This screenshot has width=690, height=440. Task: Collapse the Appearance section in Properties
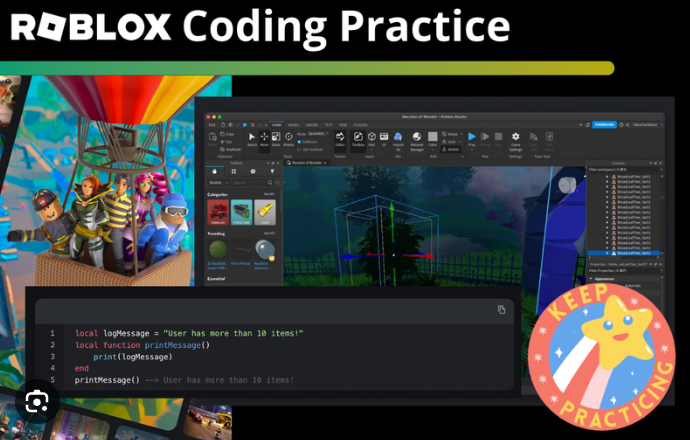point(591,279)
